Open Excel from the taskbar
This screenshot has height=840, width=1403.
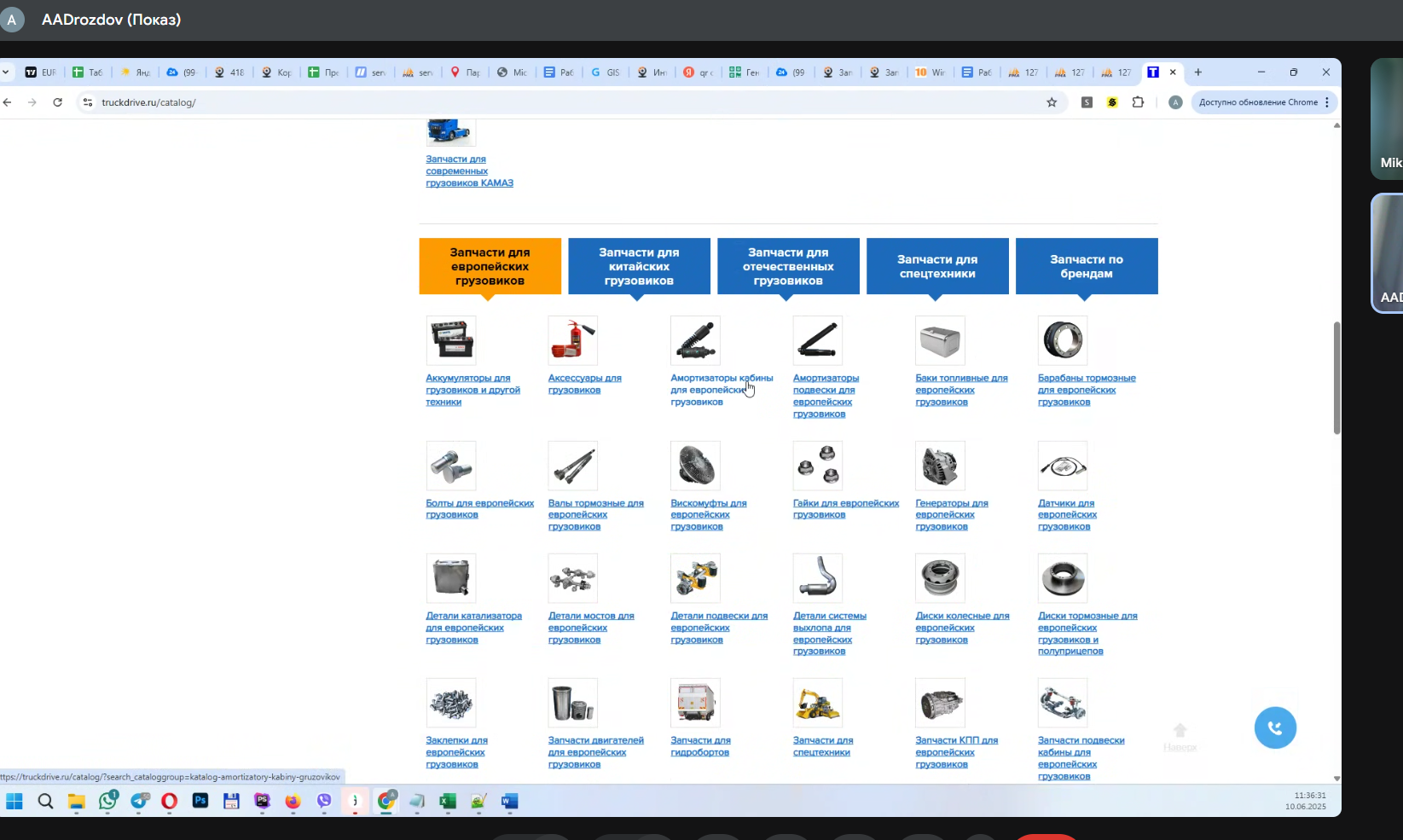click(x=448, y=801)
